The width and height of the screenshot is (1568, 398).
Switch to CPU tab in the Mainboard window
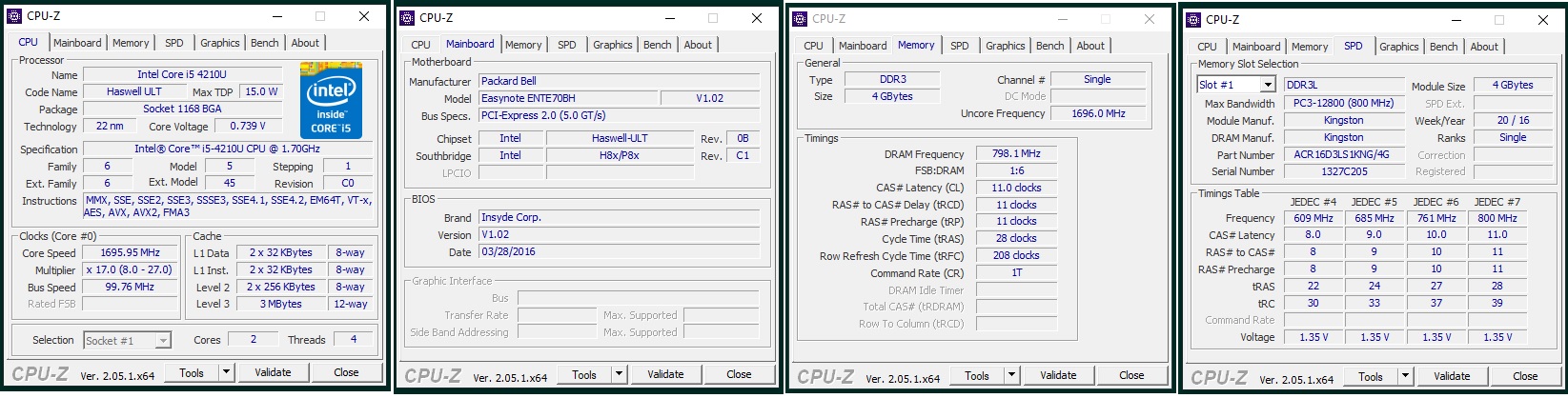pos(421,45)
